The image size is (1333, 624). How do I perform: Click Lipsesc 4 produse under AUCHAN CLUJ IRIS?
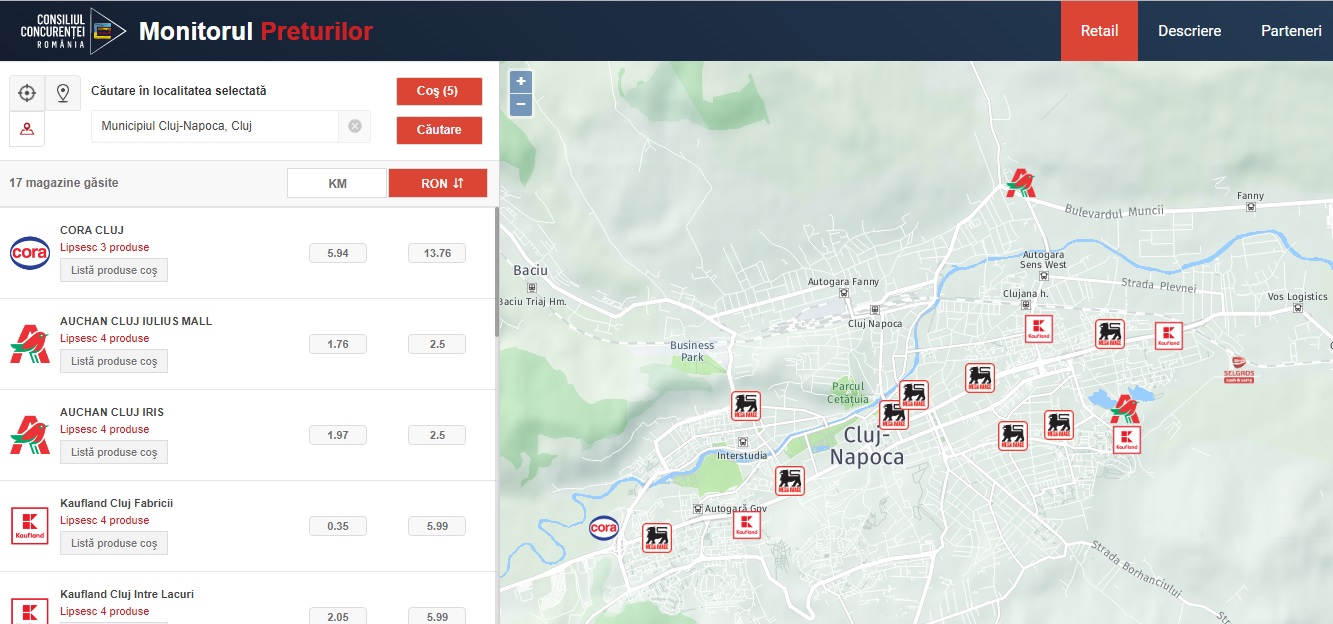(105, 429)
